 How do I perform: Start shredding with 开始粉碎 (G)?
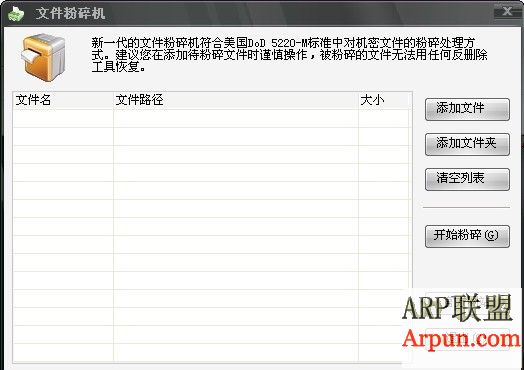[x=467, y=236]
